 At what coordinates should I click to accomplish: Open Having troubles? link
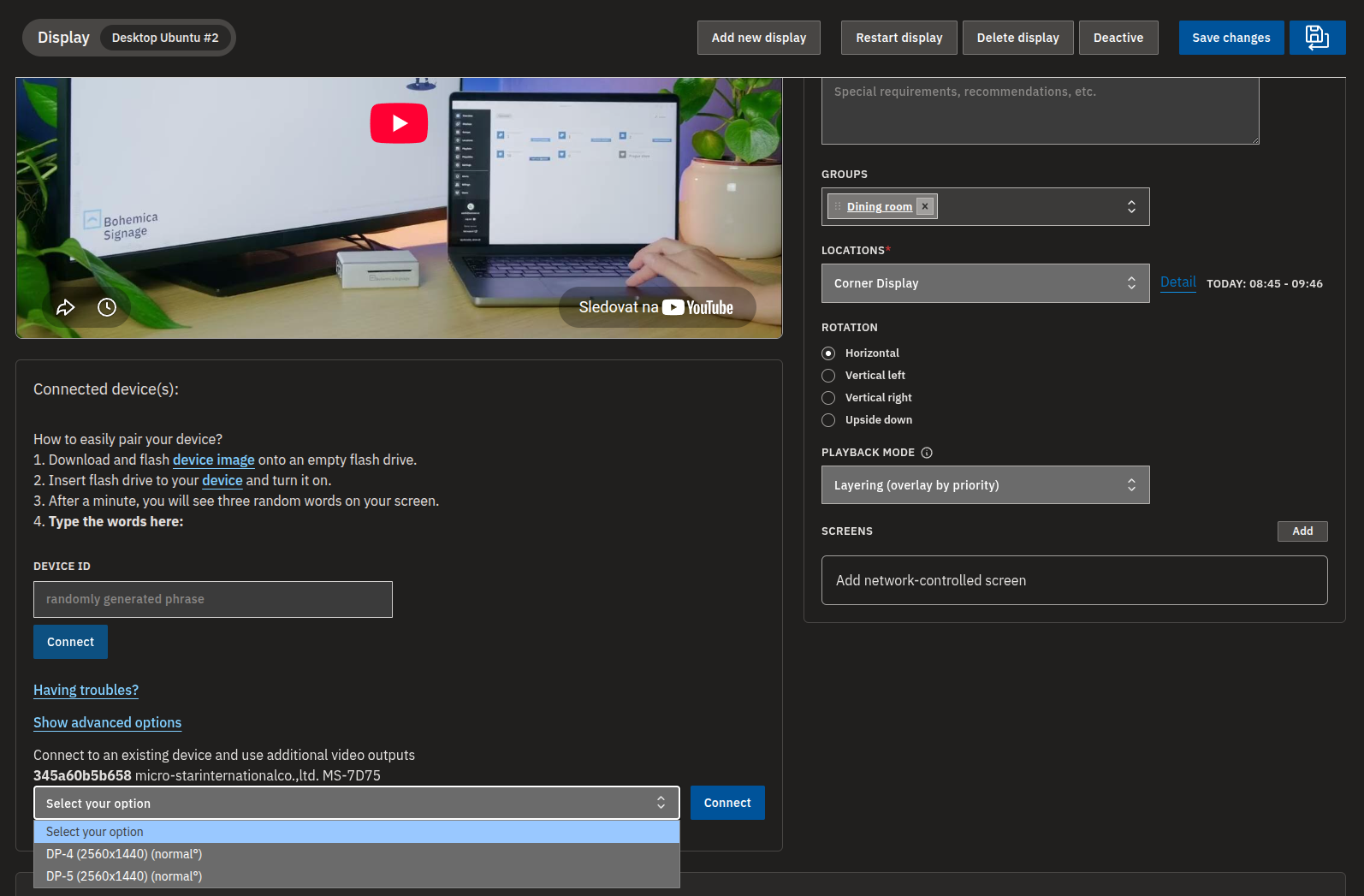coord(86,690)
